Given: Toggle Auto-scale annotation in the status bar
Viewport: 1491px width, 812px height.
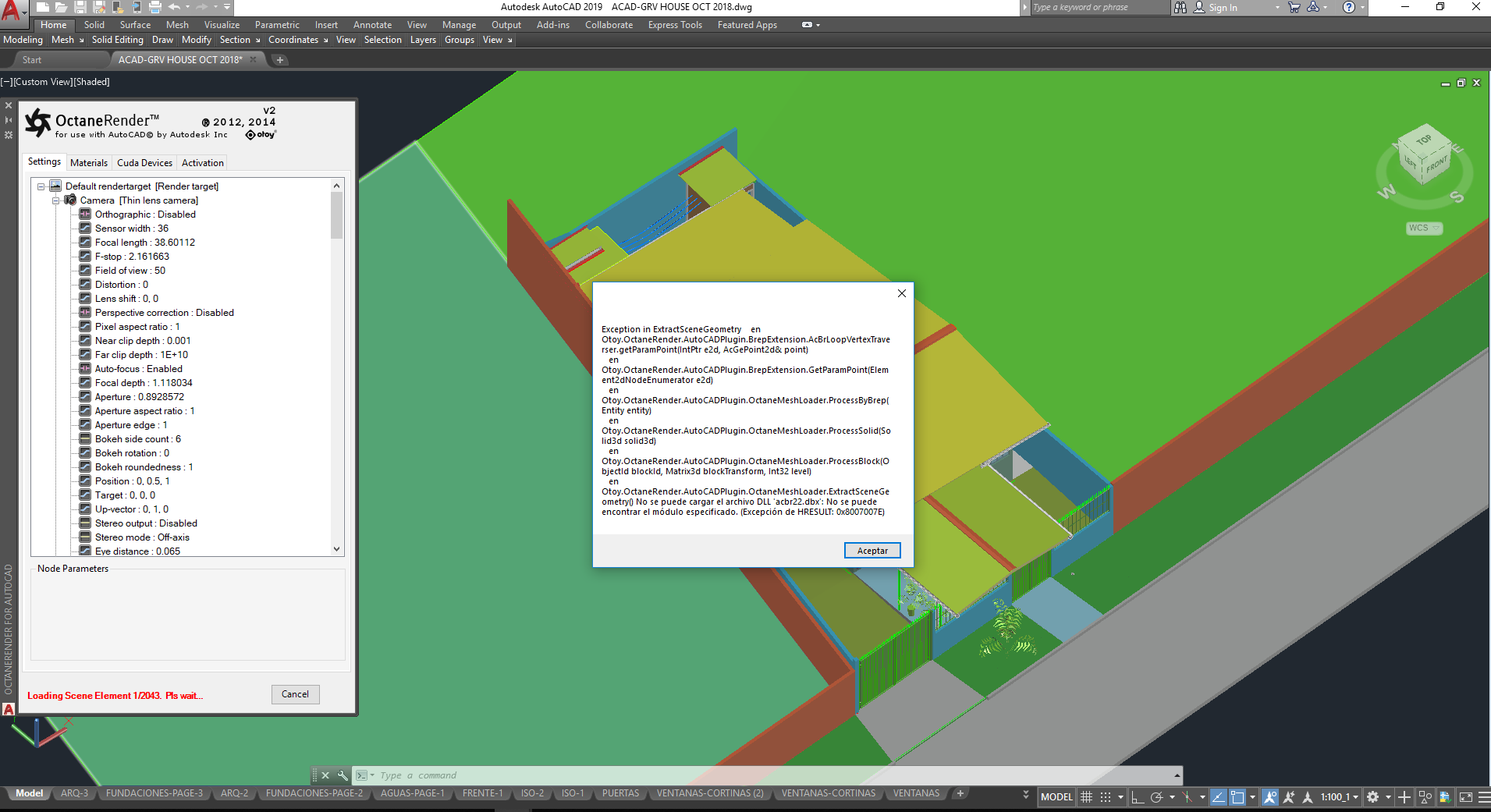Looking at the screenshot, I should [x=1289, y=797].
